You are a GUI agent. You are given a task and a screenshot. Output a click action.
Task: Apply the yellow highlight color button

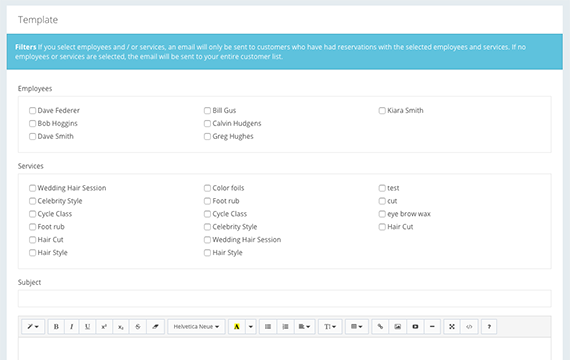(237, 327)
